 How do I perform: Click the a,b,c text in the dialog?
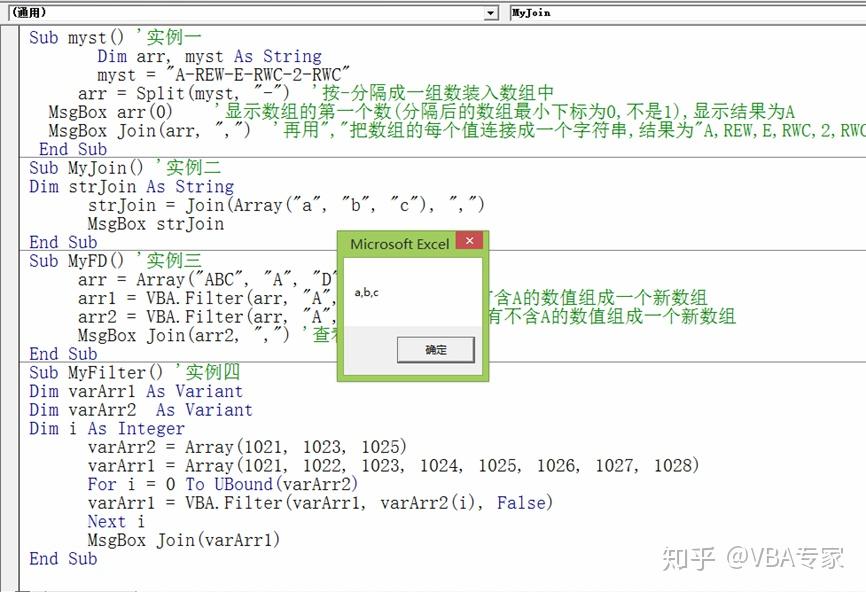[x=364, y=292]
